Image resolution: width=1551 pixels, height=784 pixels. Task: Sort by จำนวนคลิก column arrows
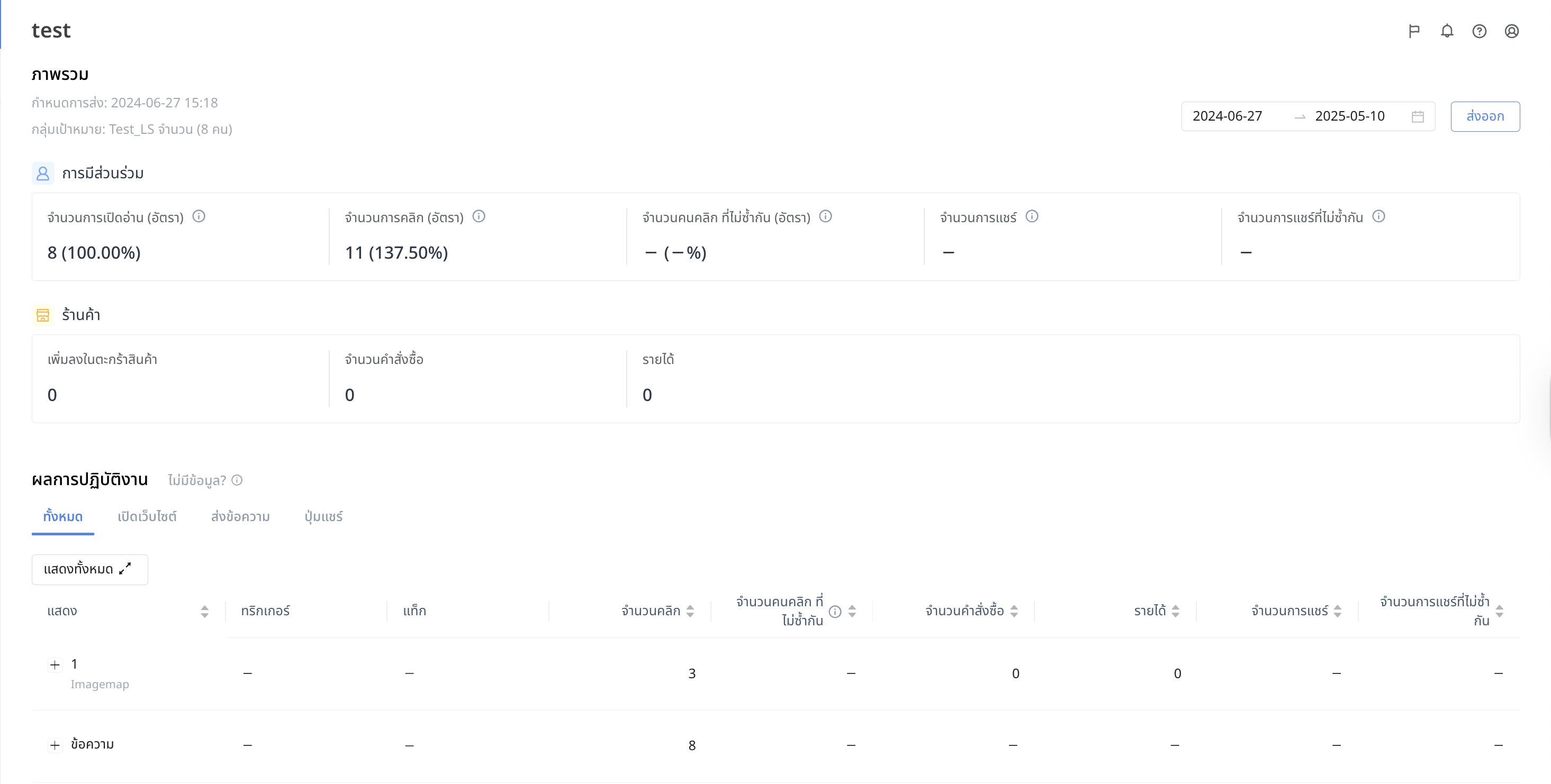[x=690, y=612]
